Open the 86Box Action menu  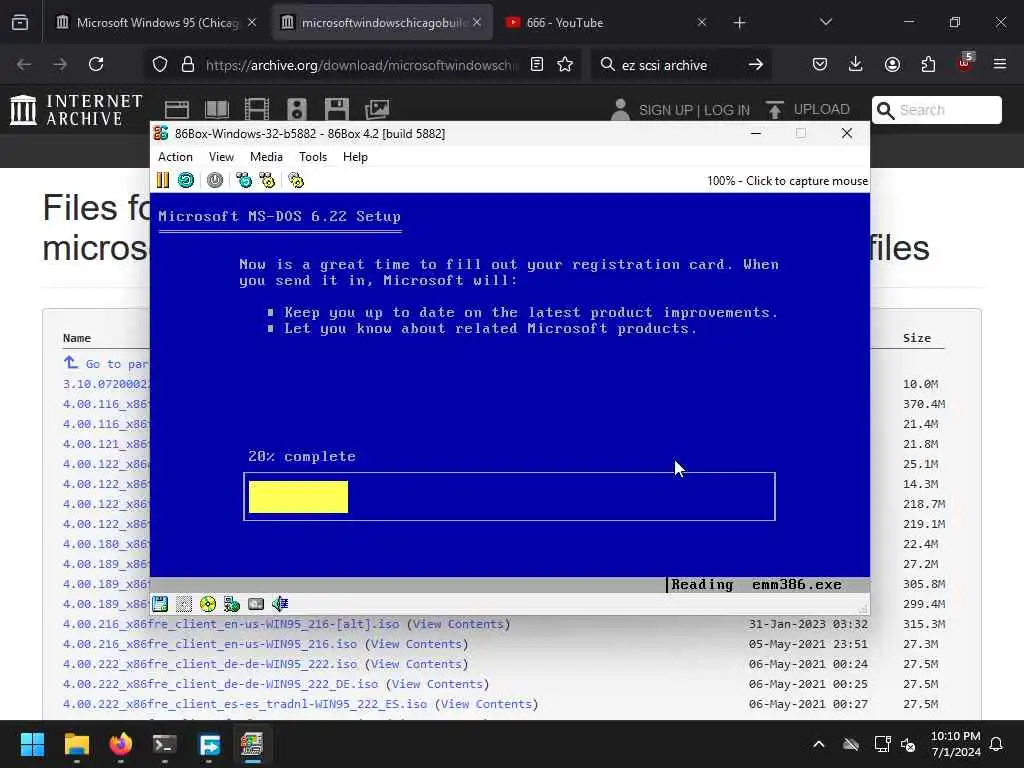tap(175, 157)
